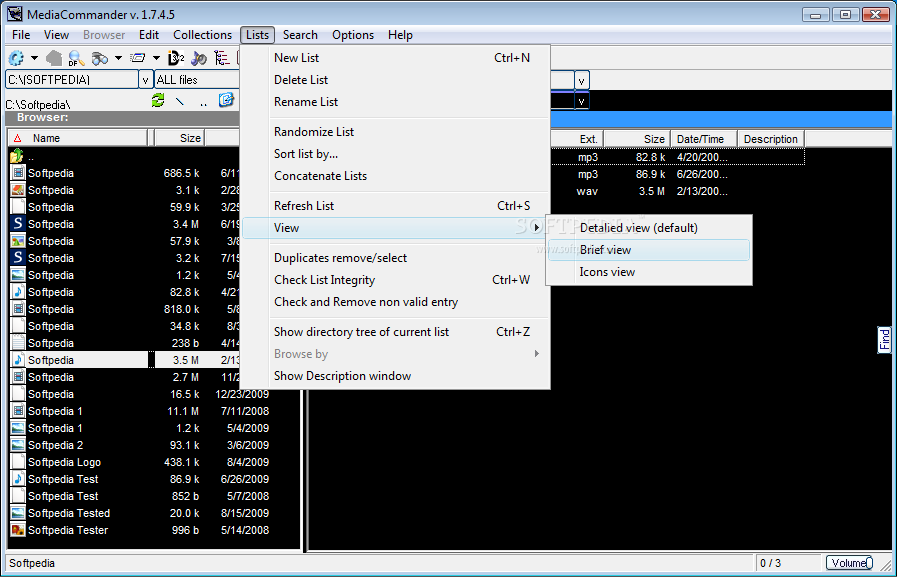Open the dropdown arrow beside the cards icon
The width and height of the screenshot is (897, 577).
[156, 58]
